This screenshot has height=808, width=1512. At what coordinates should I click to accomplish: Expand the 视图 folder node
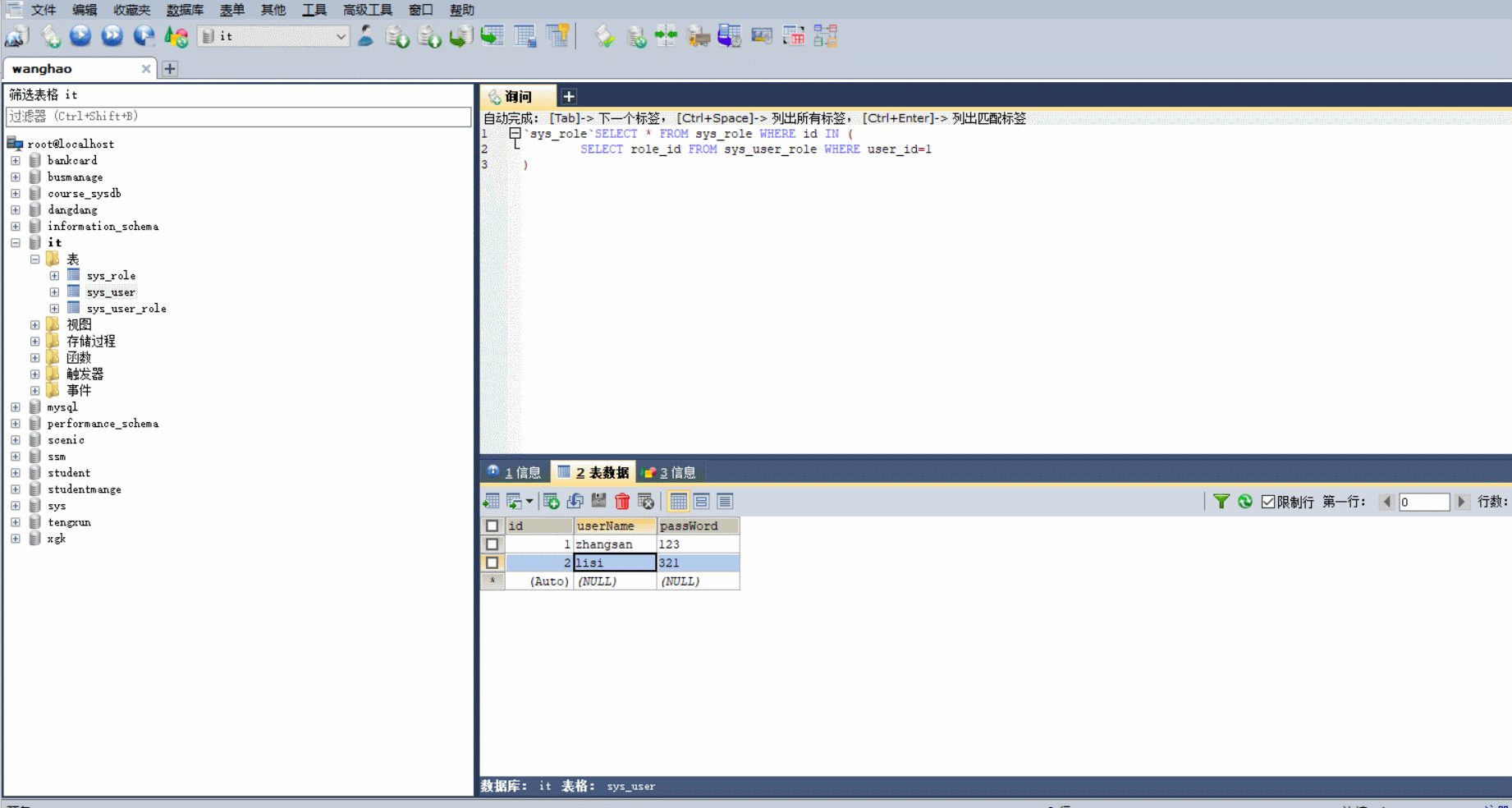(x=35, y=324)
